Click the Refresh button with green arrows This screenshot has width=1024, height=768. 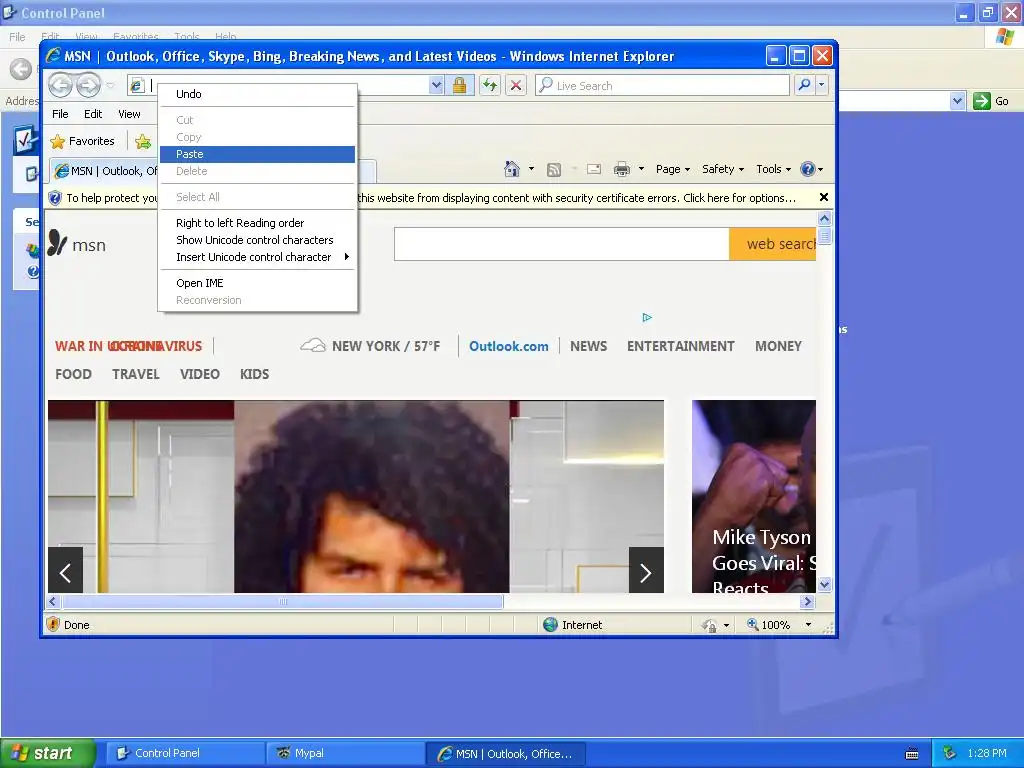490,86
